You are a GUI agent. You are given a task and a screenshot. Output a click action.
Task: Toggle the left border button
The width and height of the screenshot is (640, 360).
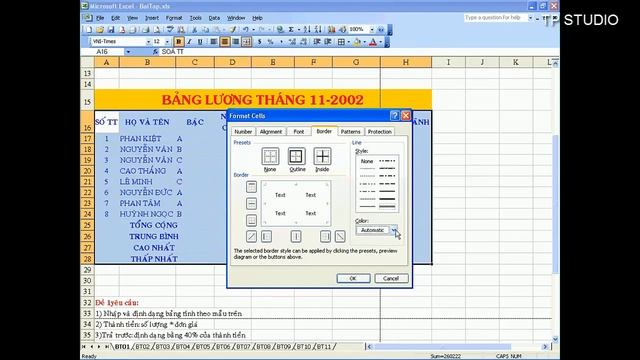(267, 236)
